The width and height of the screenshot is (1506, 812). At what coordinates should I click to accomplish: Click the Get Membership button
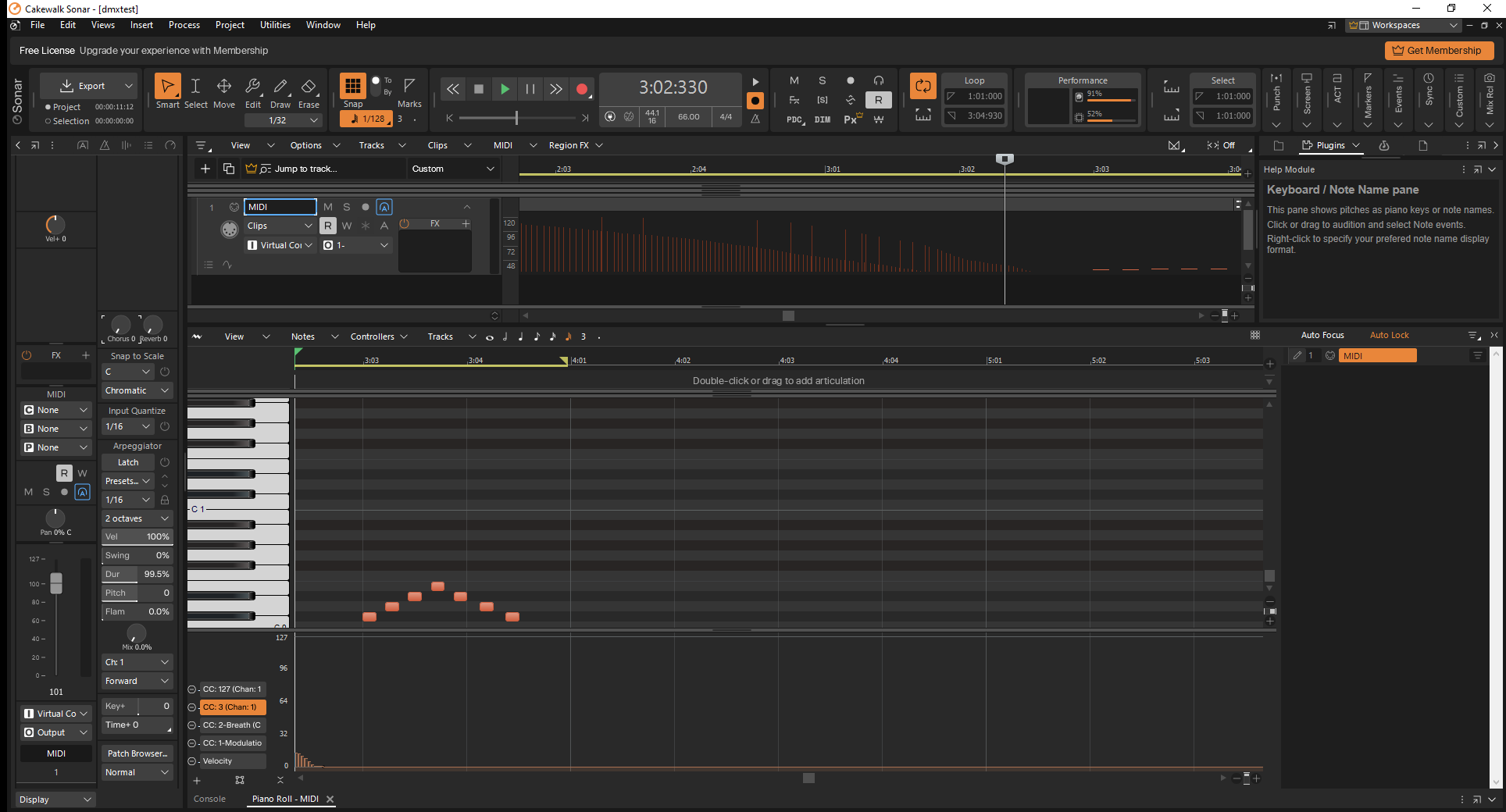[x=1439, y=51]
